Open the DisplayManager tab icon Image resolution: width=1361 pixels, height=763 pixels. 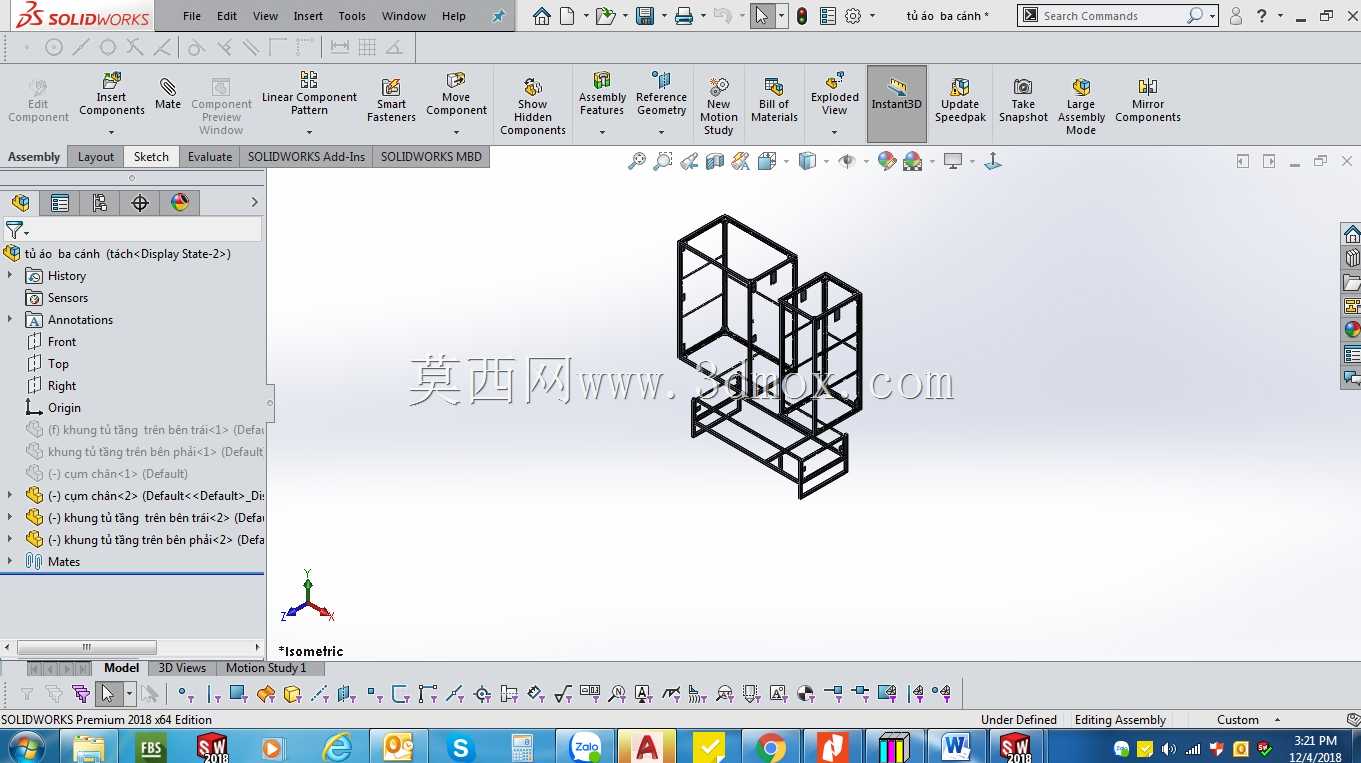click(x=180, y=203)
